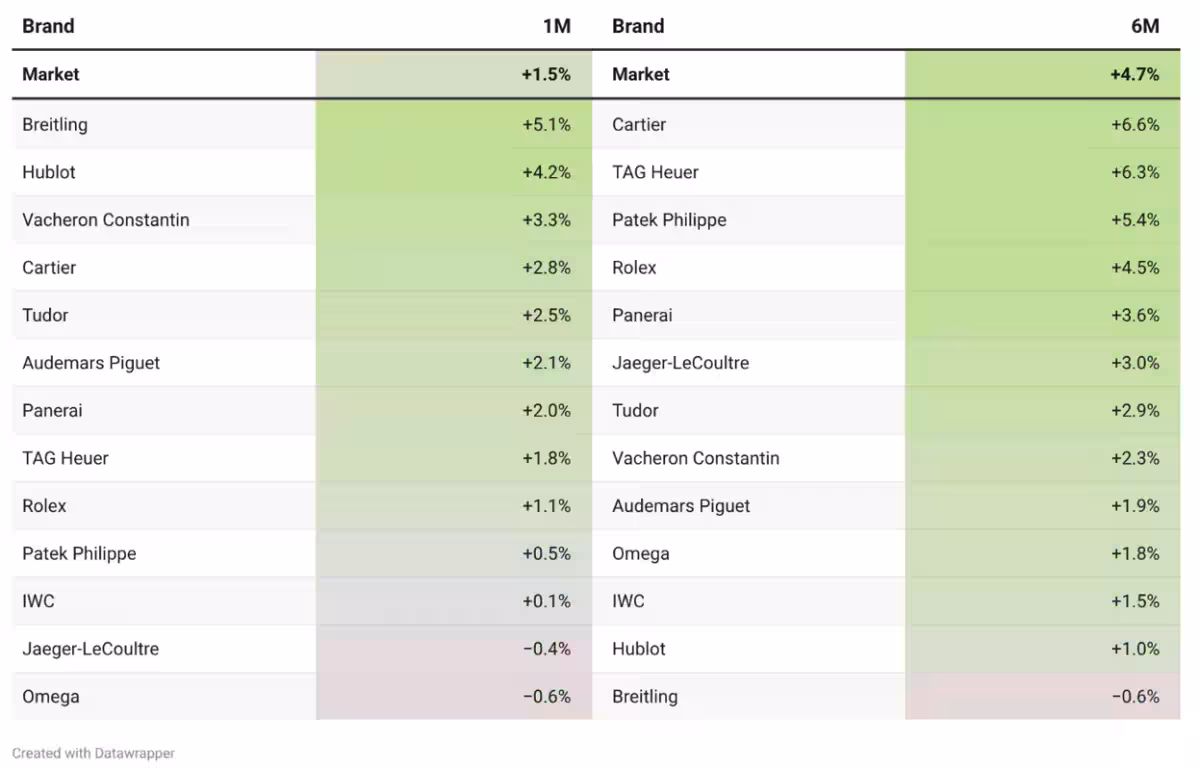Click Vacheron Constantin in the 1M table
The width and height of the screenshot is (1200, 768).
[106, 220]
